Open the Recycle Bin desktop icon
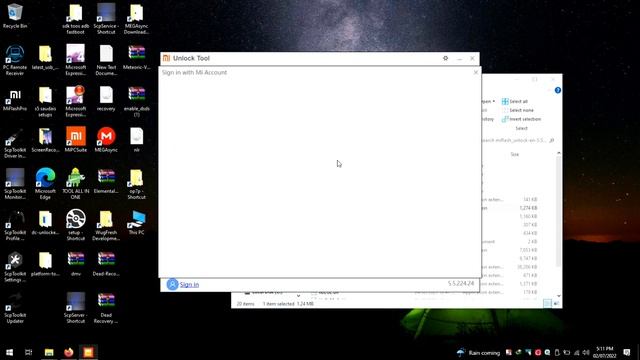Image resolution: width=640 pixels, height=360 pixels. coord(15,16)
